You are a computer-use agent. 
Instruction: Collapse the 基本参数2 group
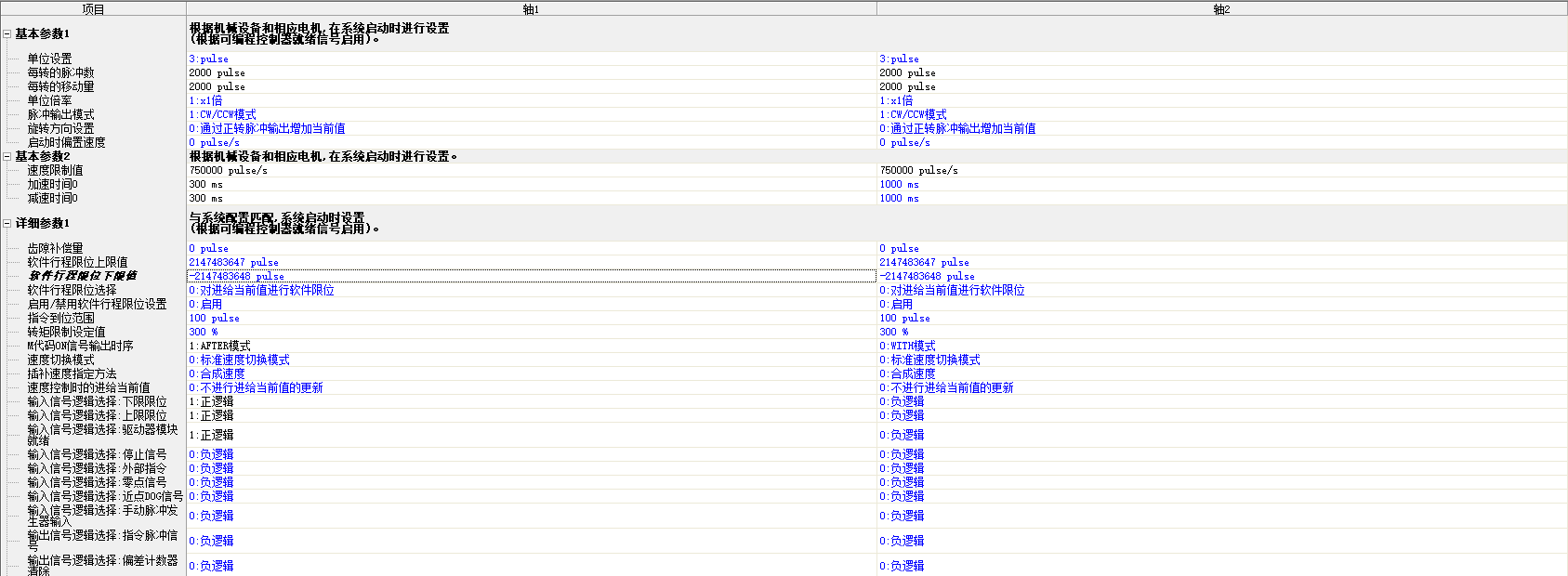pos(7,156)
